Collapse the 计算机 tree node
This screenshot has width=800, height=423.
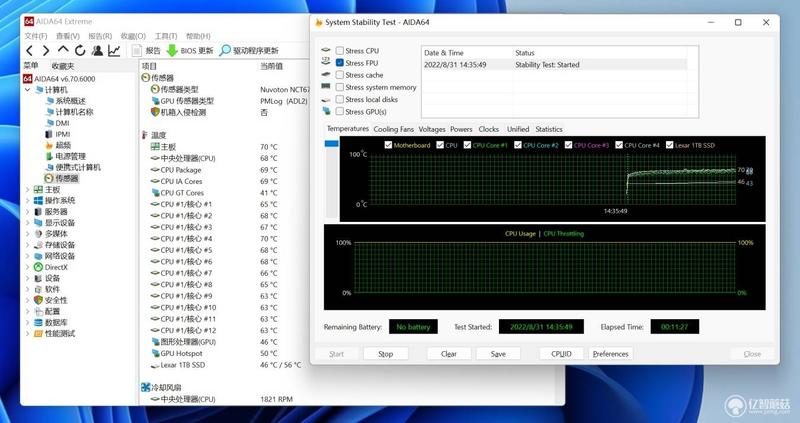28,90
